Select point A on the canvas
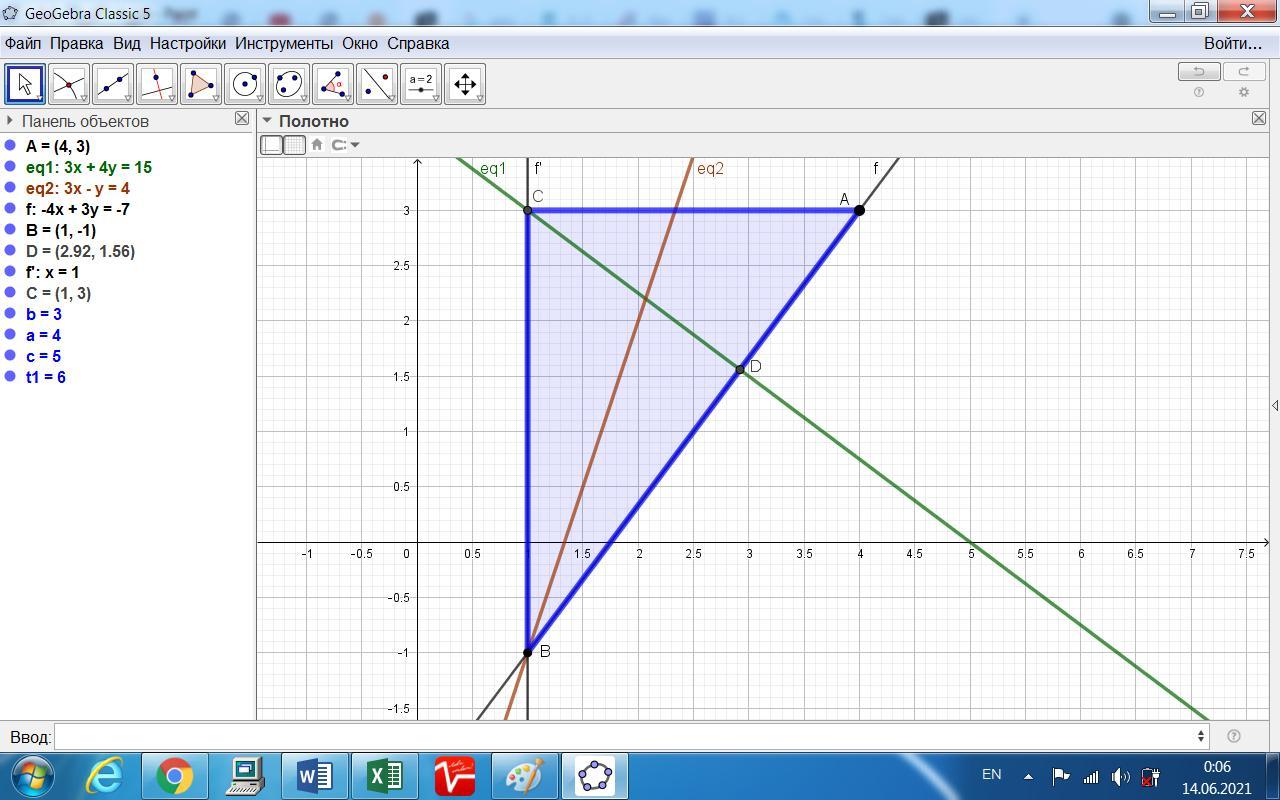 (859, 210)
